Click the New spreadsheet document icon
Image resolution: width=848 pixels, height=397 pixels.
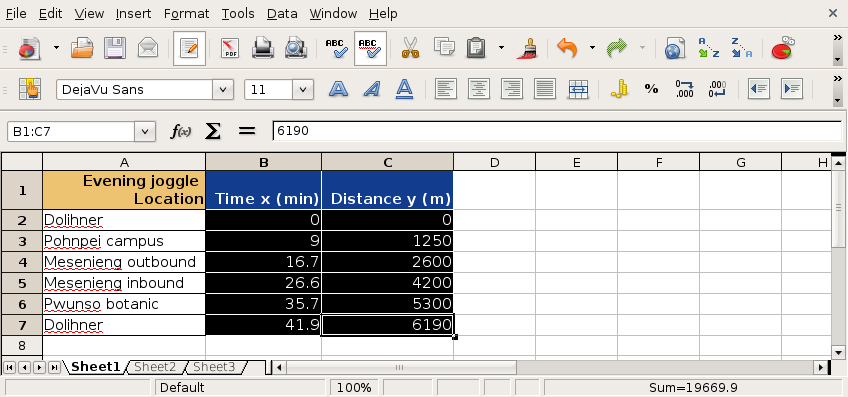point(29,49)
